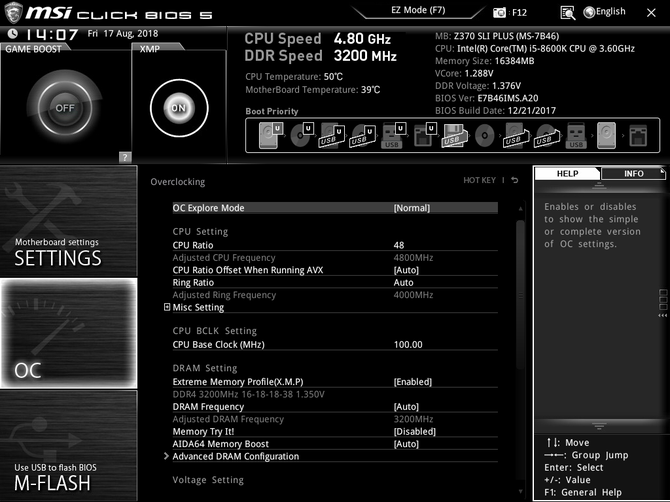Click the BIOS Ver E7B46IMS.A20 text
The height and width of the screenshot is (502, 670).
click(x=487, y=98)
